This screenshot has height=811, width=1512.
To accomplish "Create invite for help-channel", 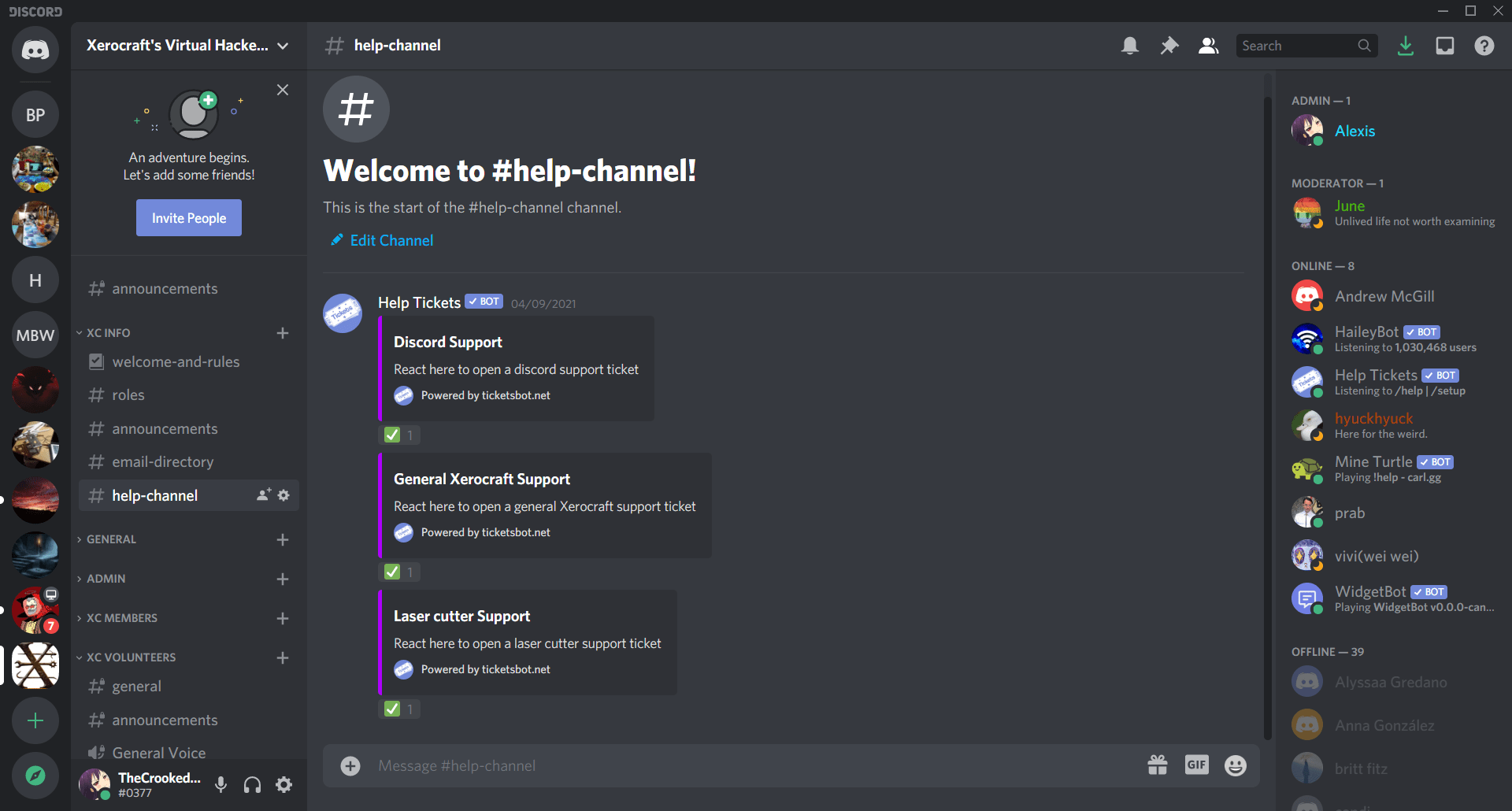I will coord(264,495).
